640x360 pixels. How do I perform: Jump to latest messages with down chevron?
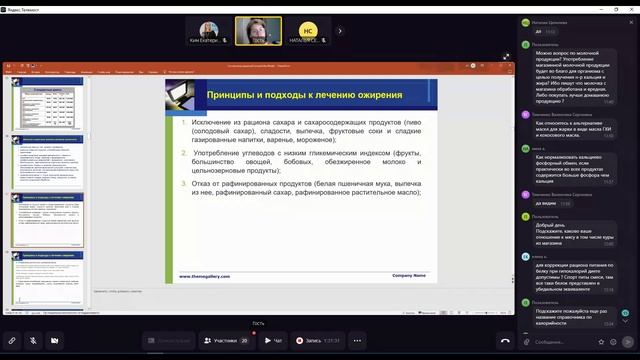tap(625, 322)
